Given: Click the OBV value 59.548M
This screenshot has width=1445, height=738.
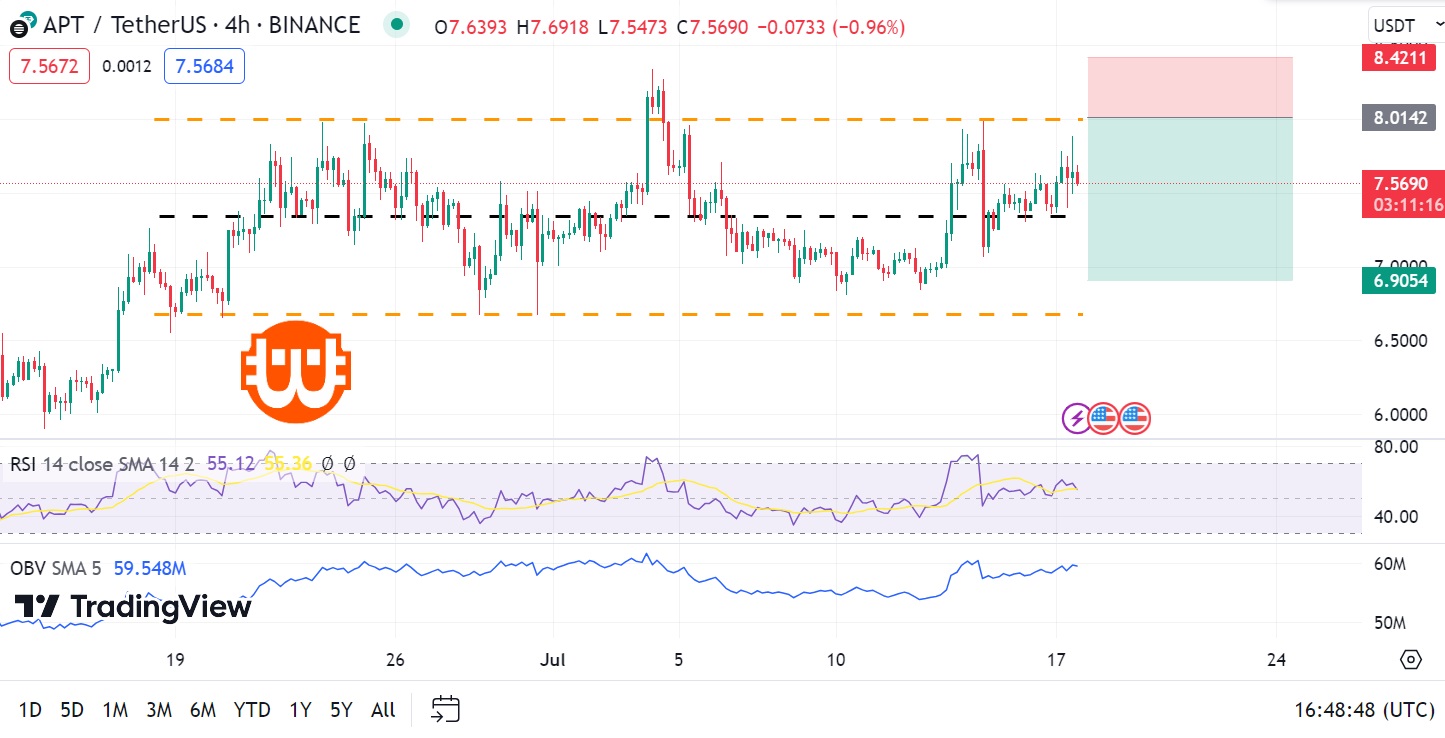Looking at the screenshot, I should coord(150,568).
